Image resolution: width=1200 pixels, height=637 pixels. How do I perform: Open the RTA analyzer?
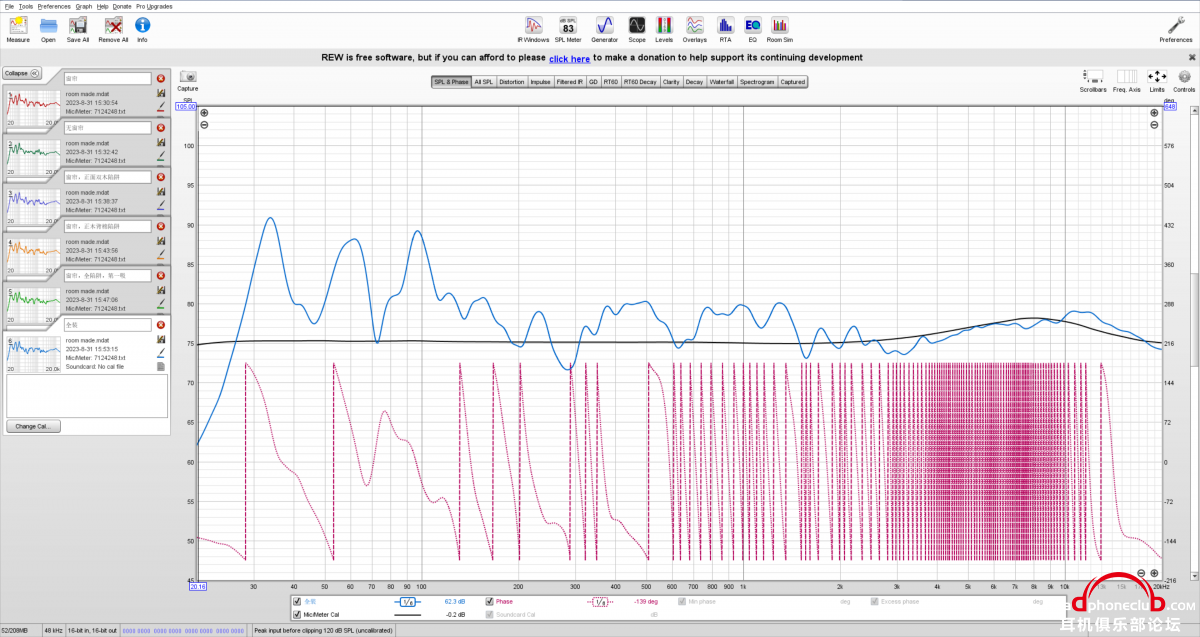725,25
